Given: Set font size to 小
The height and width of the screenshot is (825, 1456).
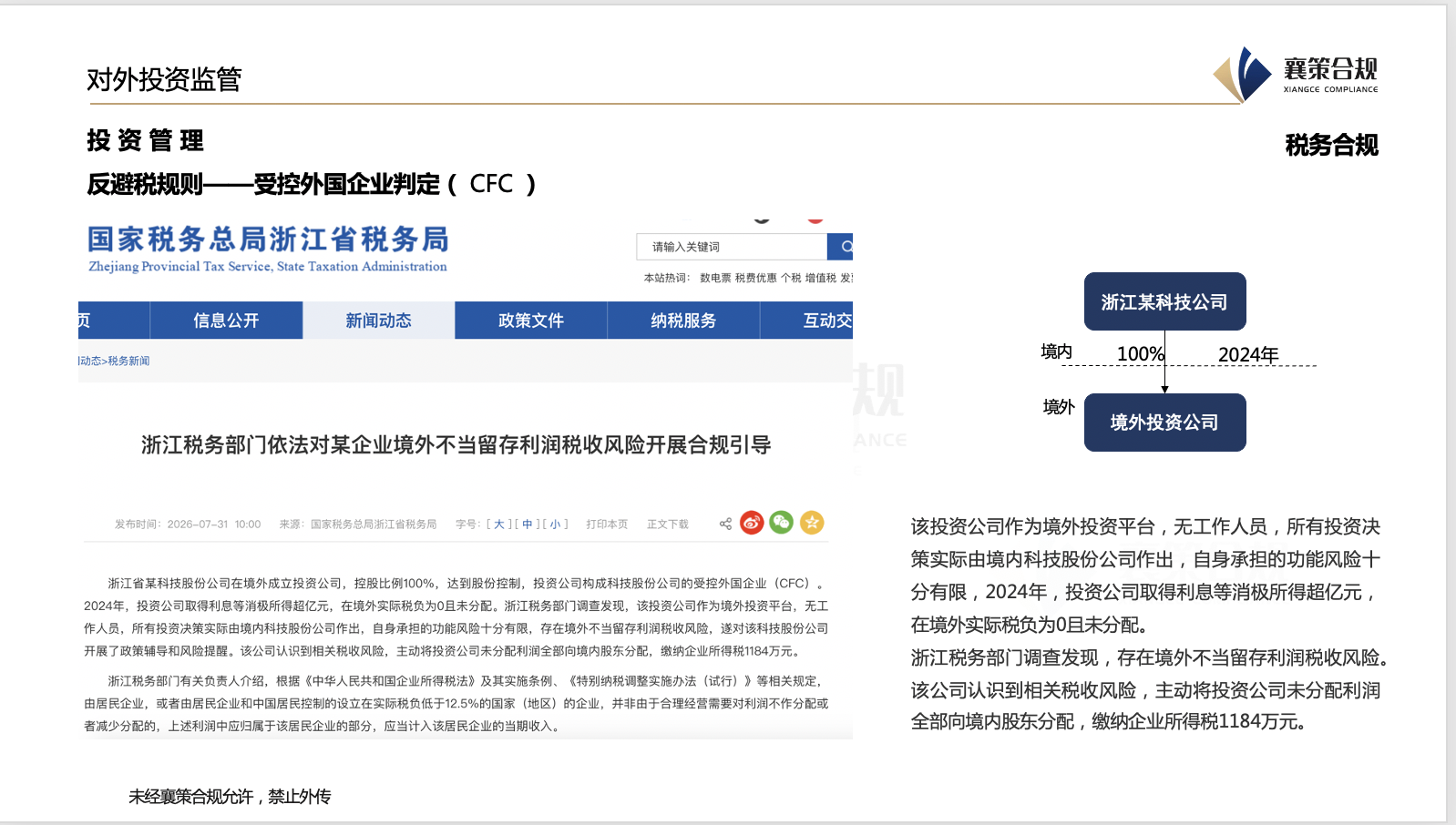Looking at the screenshot, I should [x=555, y=525].
